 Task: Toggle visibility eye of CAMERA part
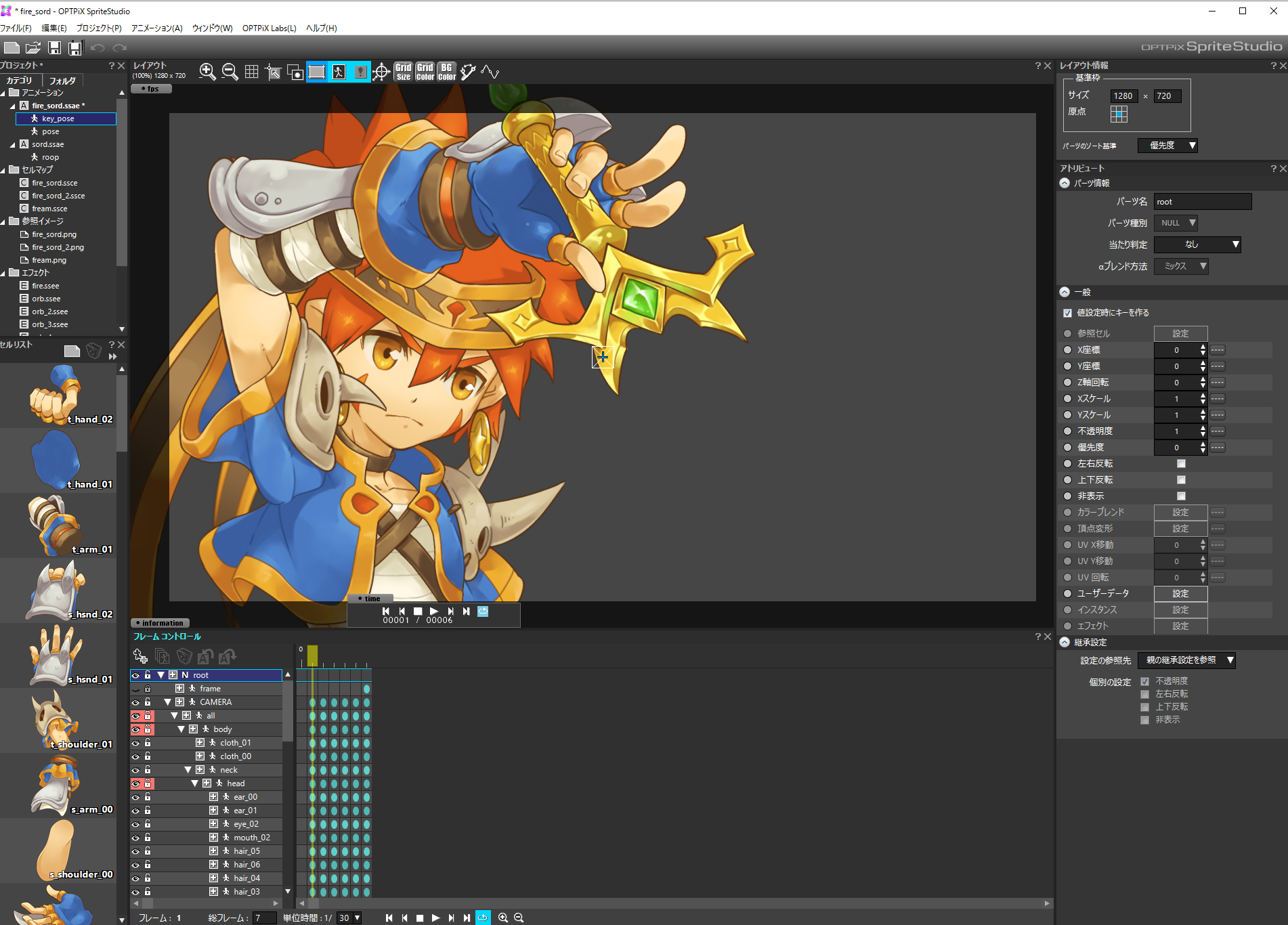(x=135, y=702)
